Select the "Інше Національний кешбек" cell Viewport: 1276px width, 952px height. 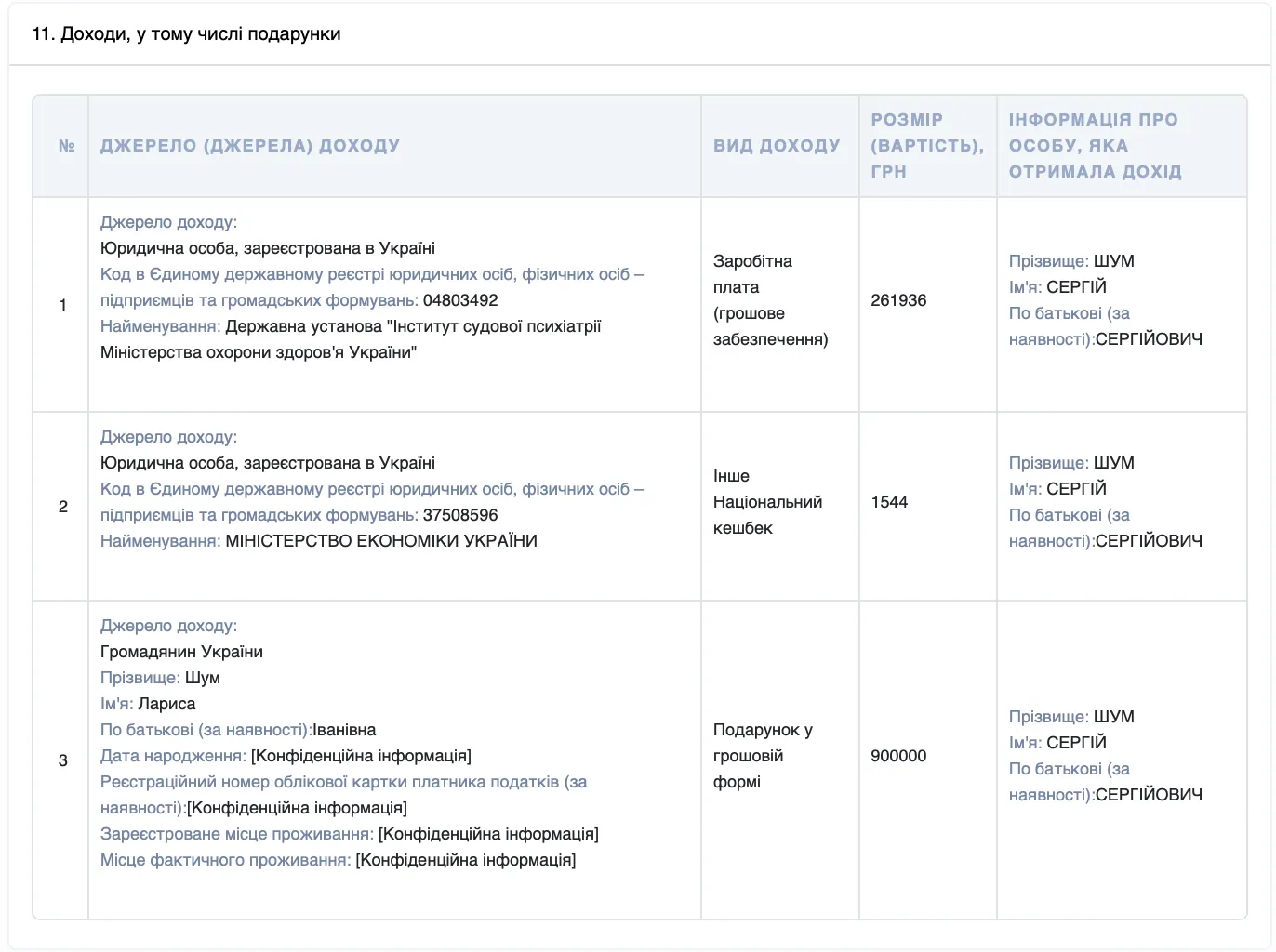click(767, 502)
